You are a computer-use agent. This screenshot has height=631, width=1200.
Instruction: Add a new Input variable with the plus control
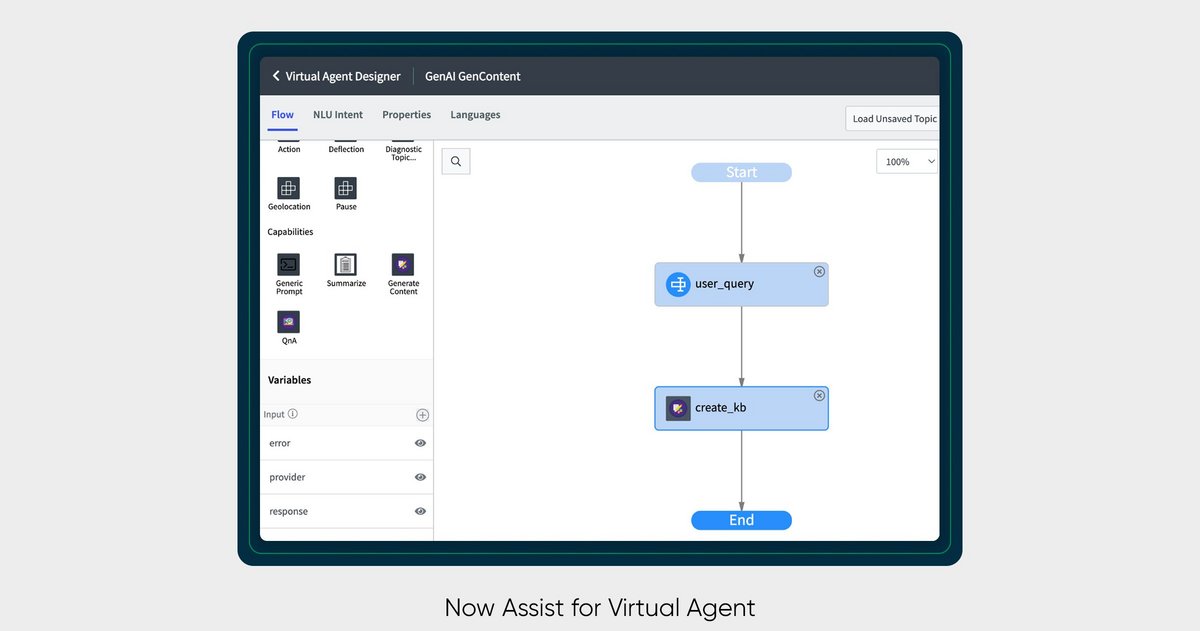pos(422,414)
